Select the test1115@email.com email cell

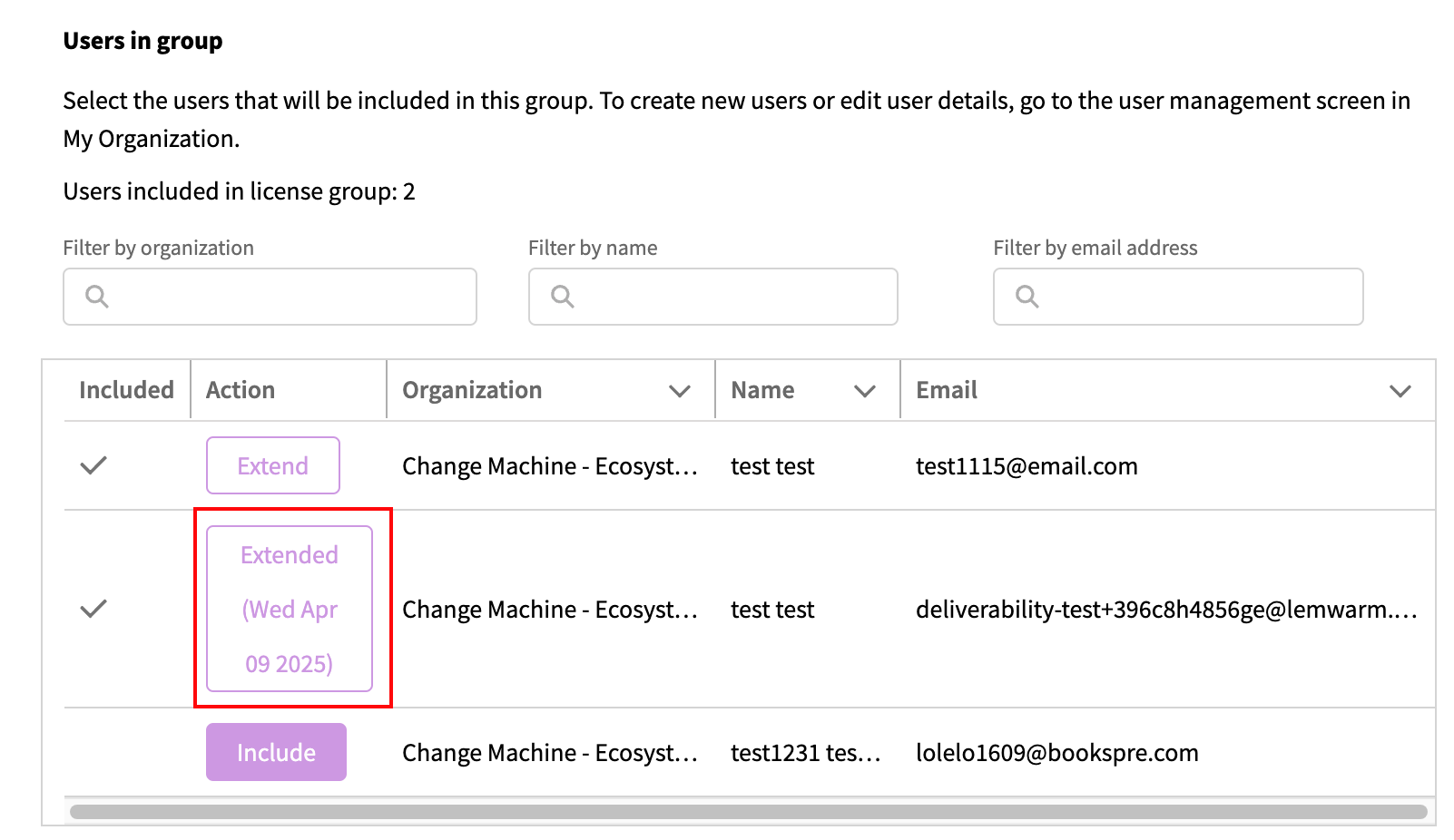(1027, 466)
